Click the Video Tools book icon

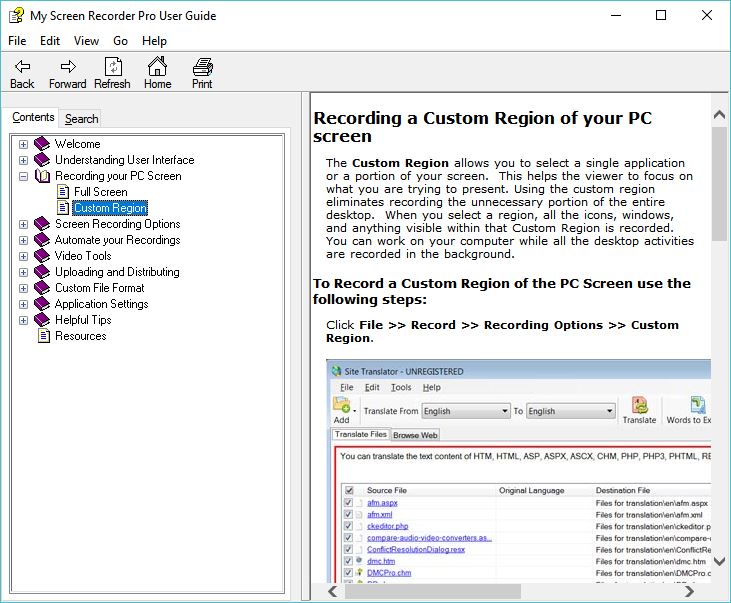coord(42,256)
